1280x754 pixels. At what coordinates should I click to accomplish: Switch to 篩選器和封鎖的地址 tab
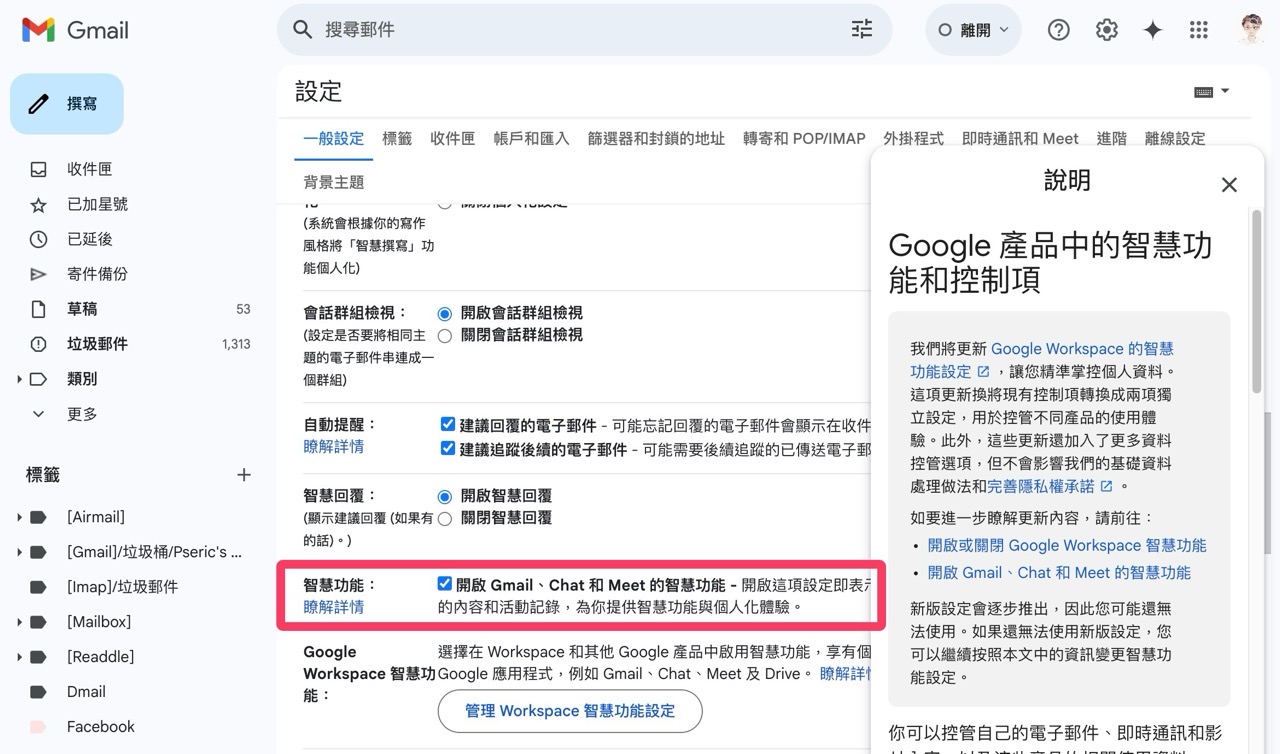click(x=656, y=139)
